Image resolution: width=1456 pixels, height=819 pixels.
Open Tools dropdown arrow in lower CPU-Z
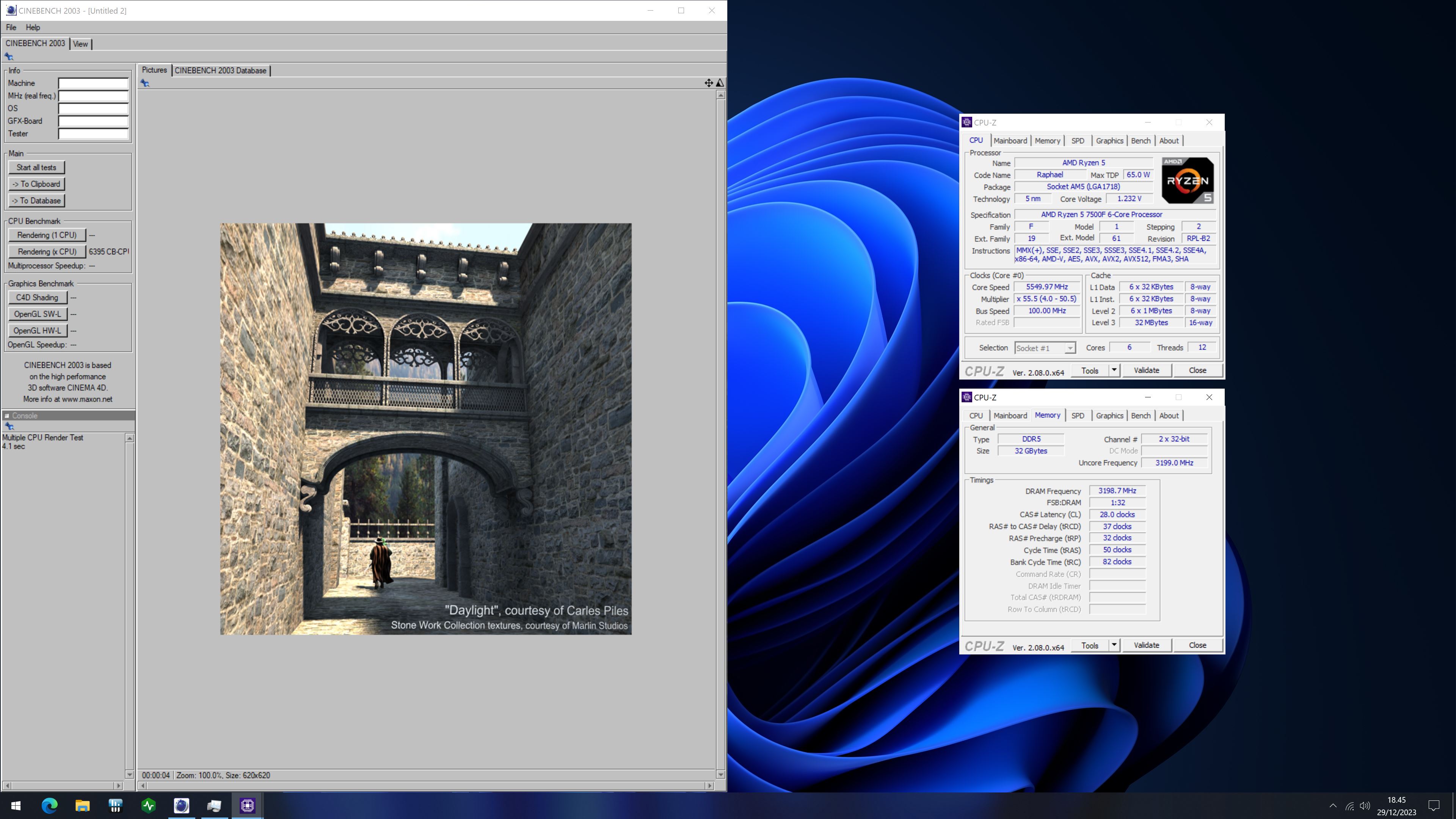1114,645
